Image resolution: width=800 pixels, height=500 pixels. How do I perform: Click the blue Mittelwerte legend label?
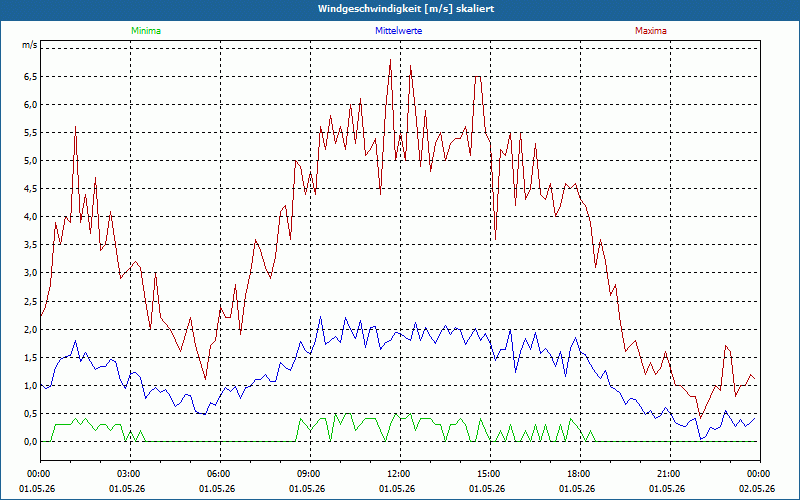[398, 31]
